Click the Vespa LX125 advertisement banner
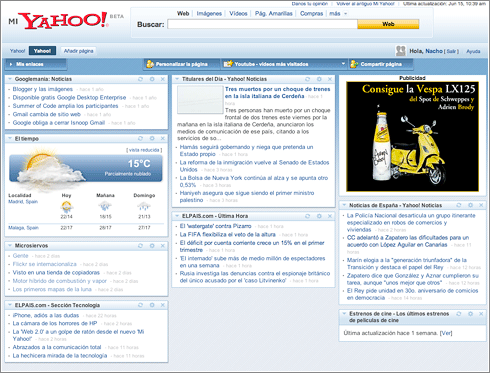This screenshot has height=373, width=490. 413,137
